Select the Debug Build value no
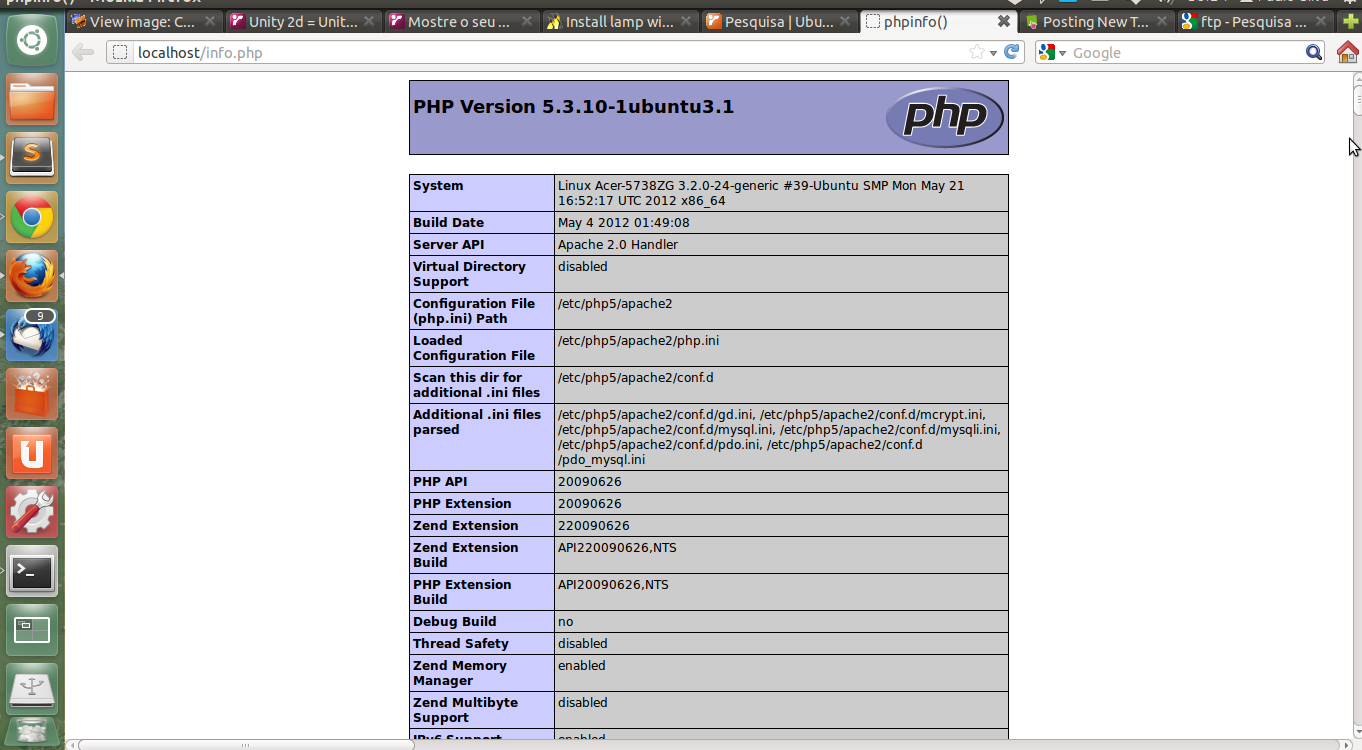Image resolution: width=1362 pixels, height=750 pixels. tap(566, 622)
